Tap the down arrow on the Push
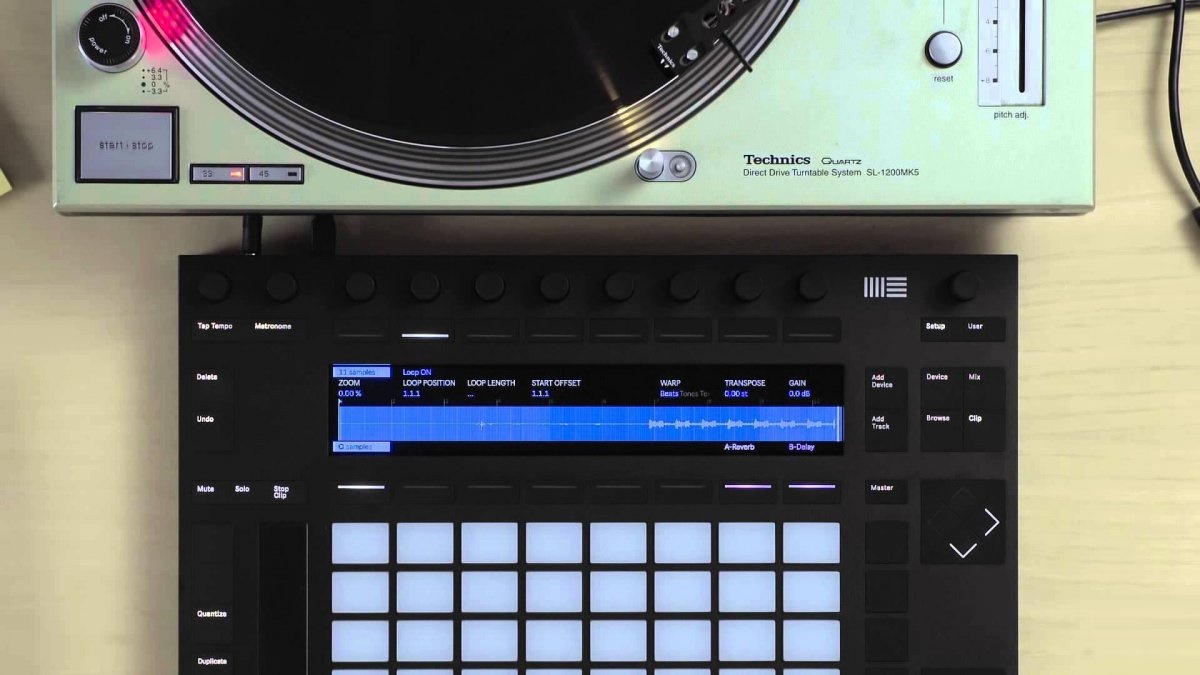Viewport: 1200px width, 675px height. tap(962, 550)
